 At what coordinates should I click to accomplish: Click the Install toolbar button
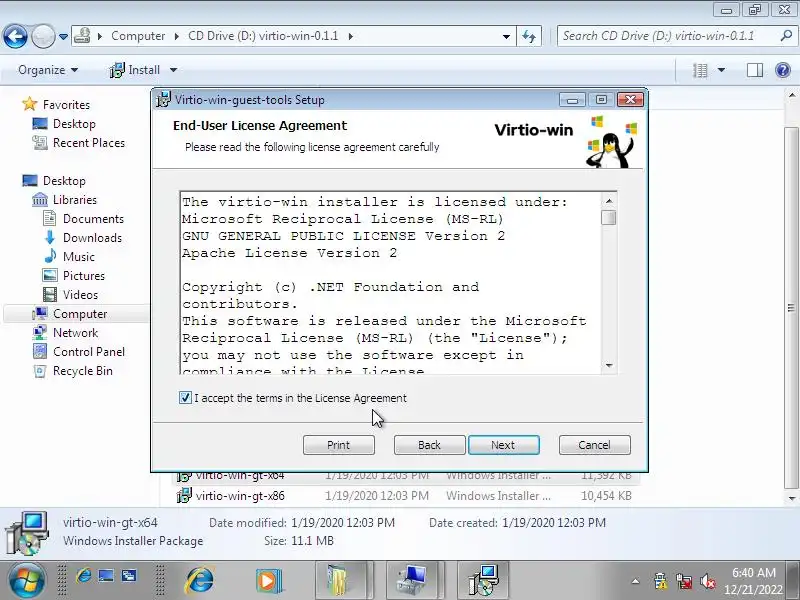[x=135, y=70]
